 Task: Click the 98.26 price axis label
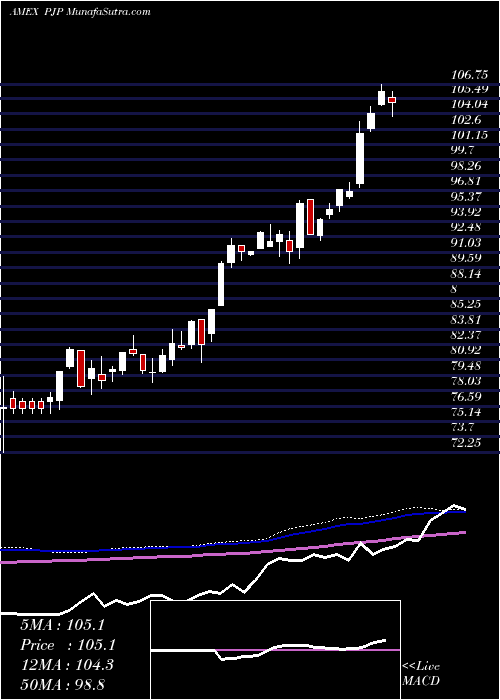[x=466, y=166]
